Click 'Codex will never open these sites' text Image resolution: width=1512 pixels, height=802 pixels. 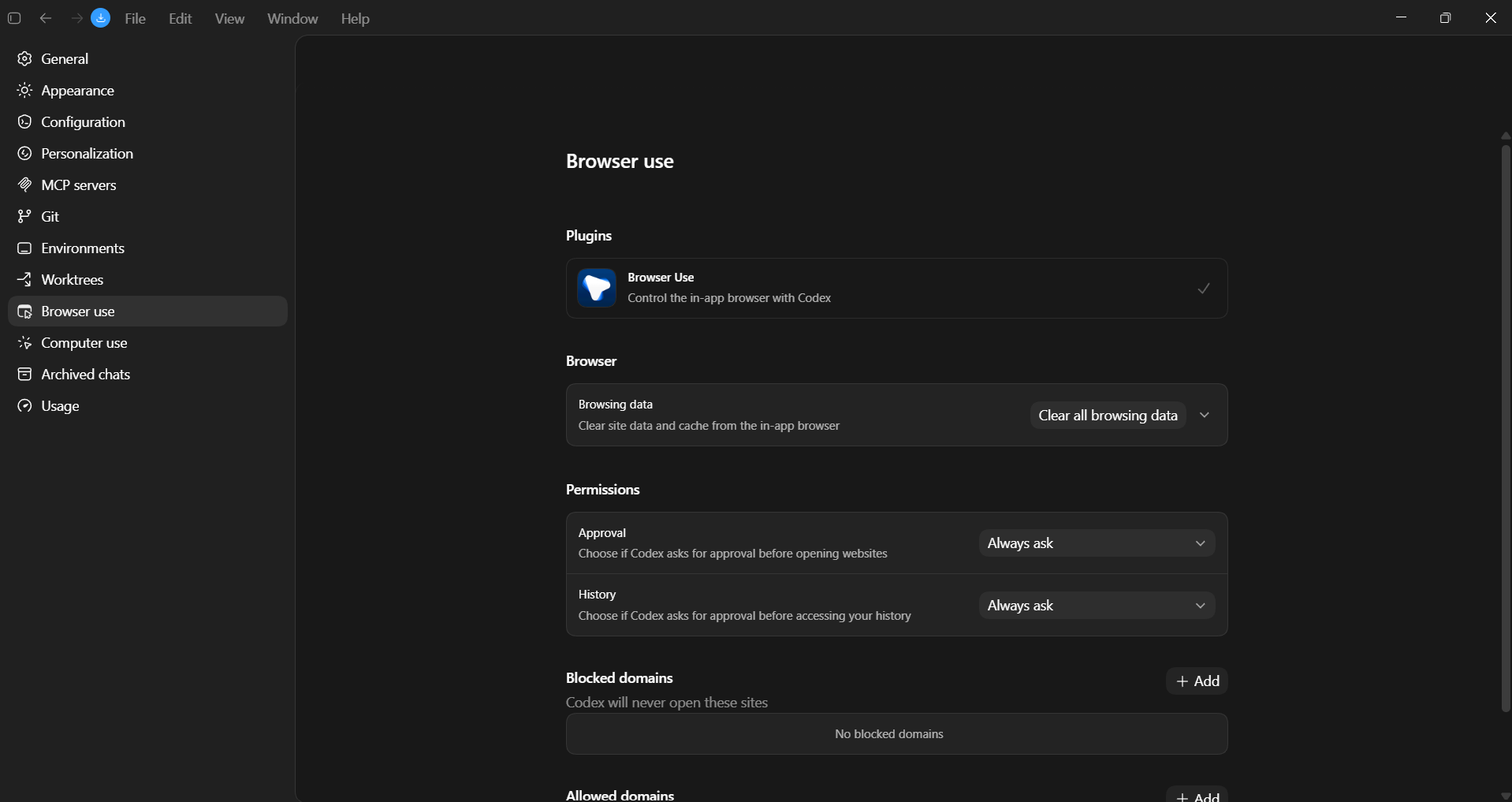[667, 703]
